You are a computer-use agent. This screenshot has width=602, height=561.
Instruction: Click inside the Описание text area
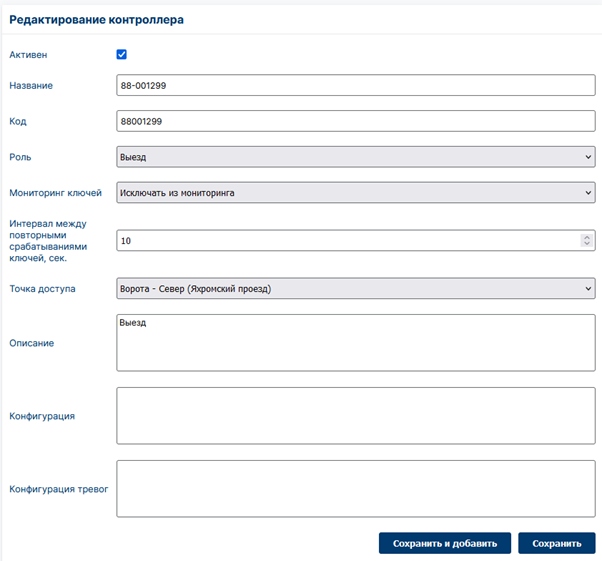(x=356, y=343)
